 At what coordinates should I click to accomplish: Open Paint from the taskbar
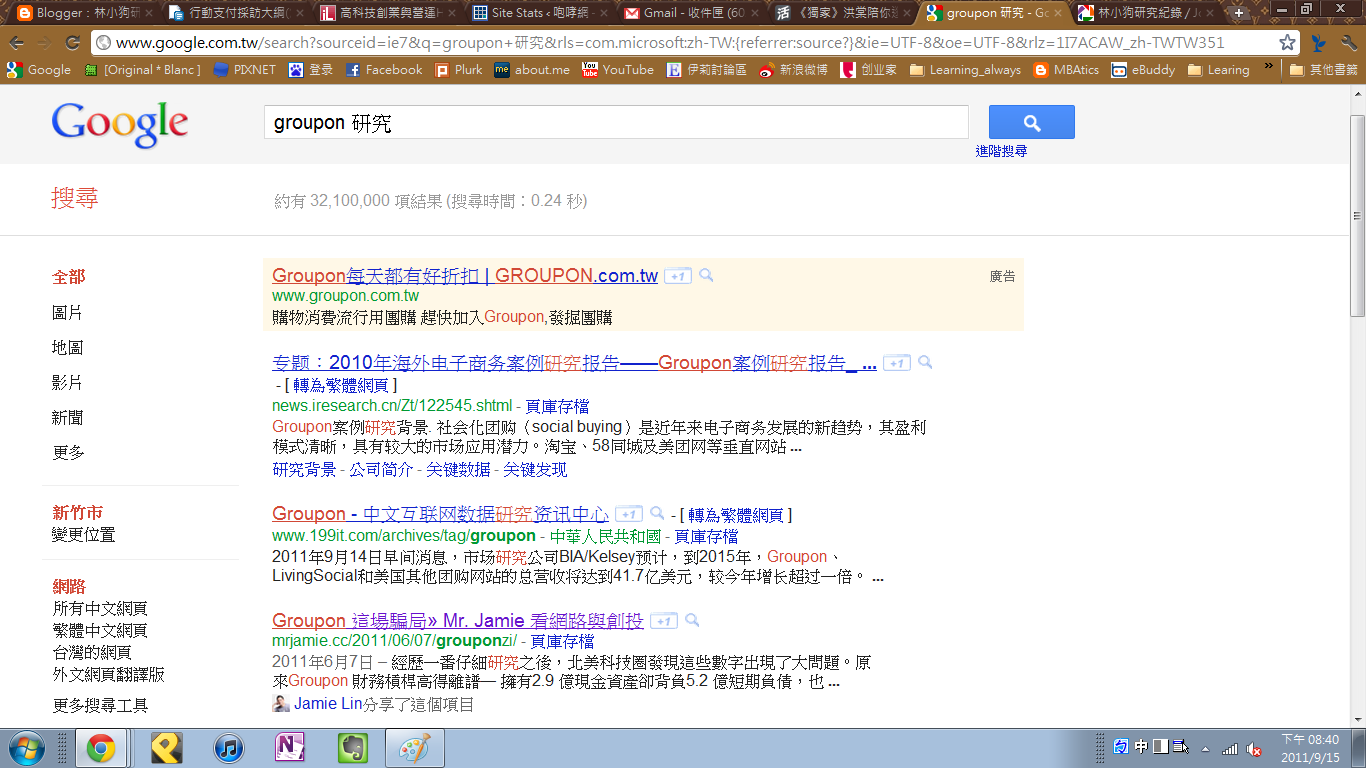tap(413, 748)
